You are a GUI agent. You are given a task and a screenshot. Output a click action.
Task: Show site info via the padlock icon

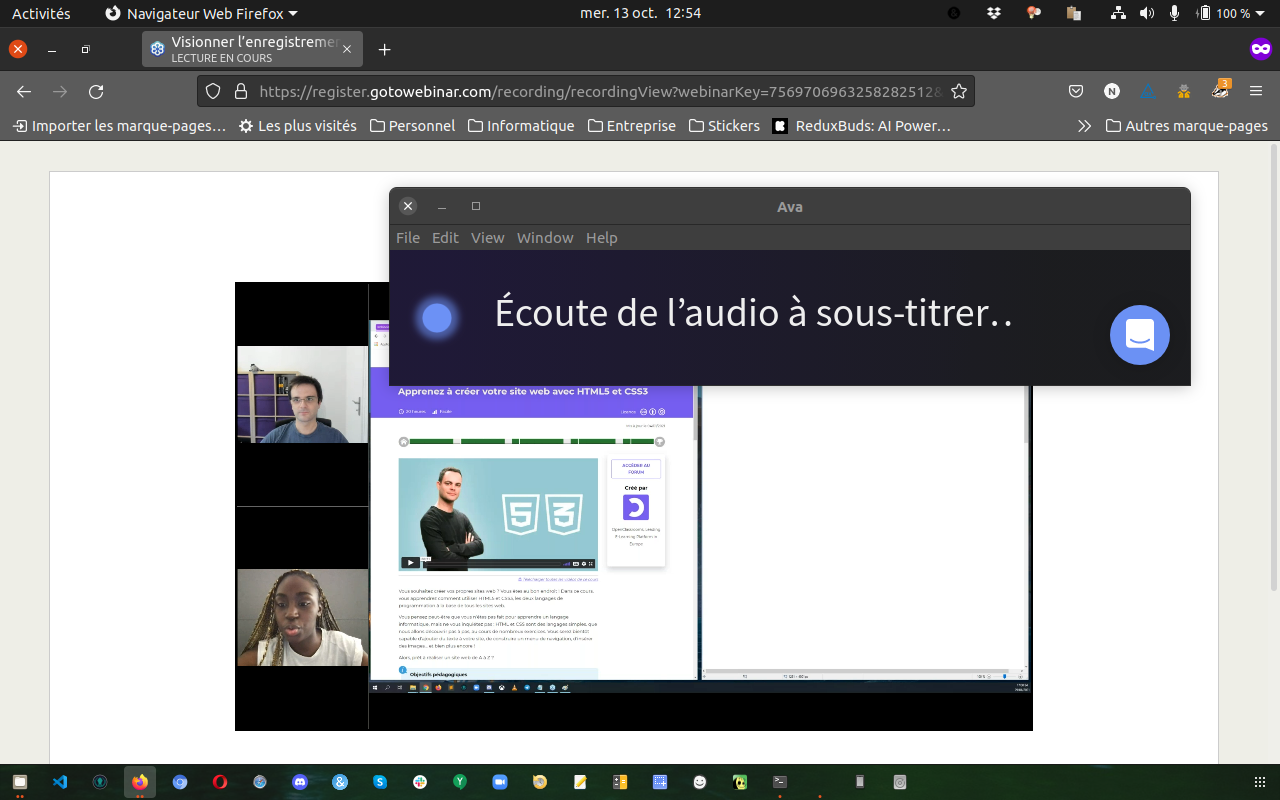(x=240, y=92)
